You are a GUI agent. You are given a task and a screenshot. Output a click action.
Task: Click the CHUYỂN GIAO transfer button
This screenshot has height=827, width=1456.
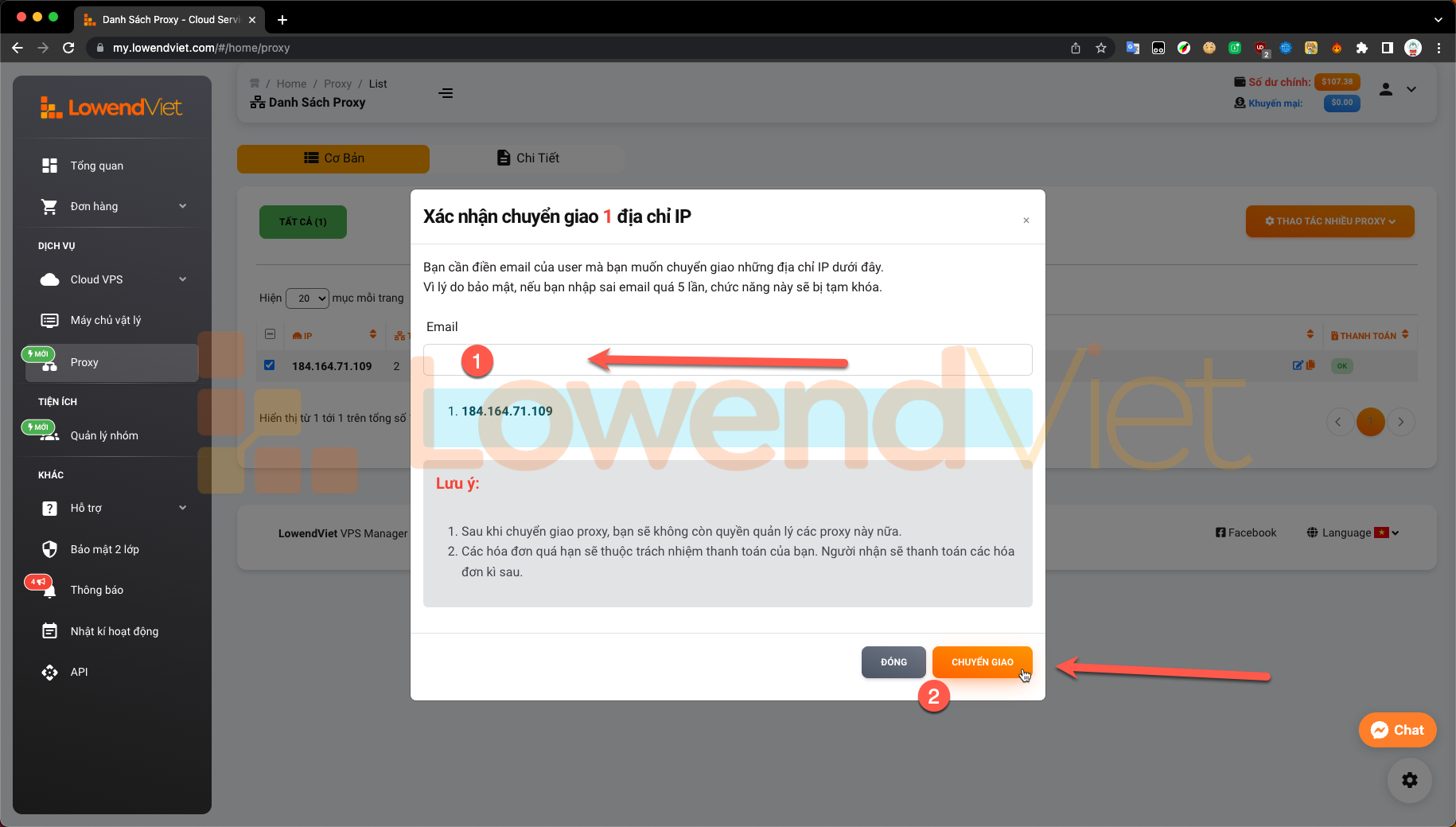[x=982, y=662]
